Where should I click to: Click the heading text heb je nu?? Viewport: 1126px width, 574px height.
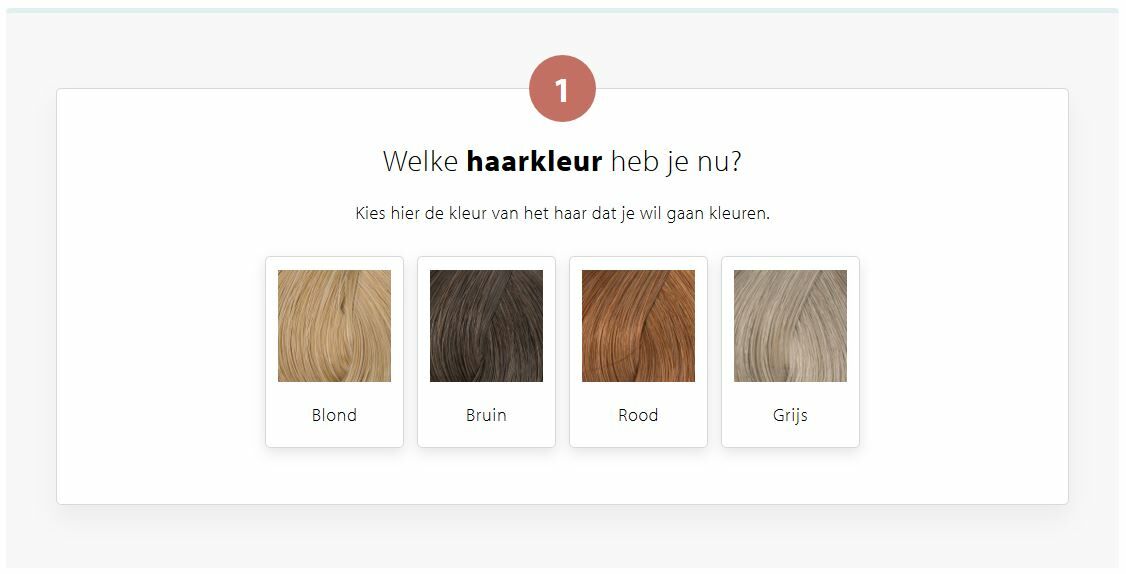point(676,162)
